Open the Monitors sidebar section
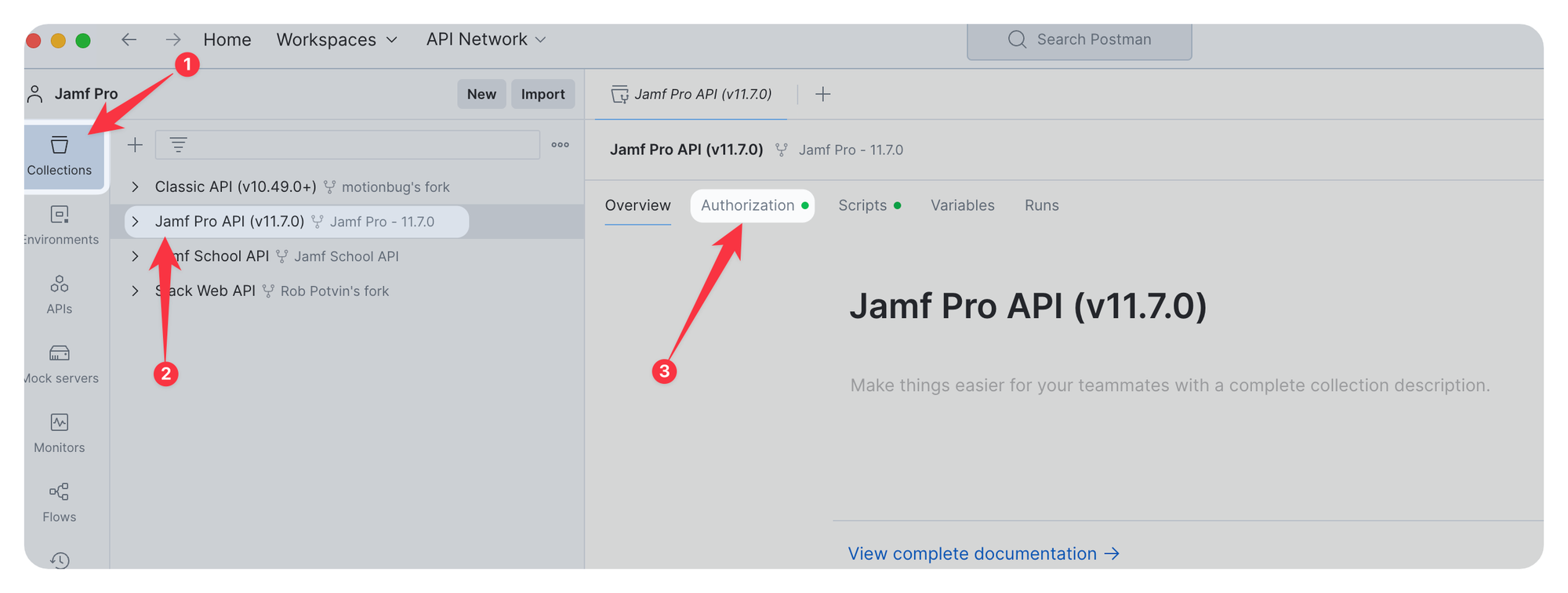The width and height of the screenshot is (1568, 593). [x=60, y=433]
